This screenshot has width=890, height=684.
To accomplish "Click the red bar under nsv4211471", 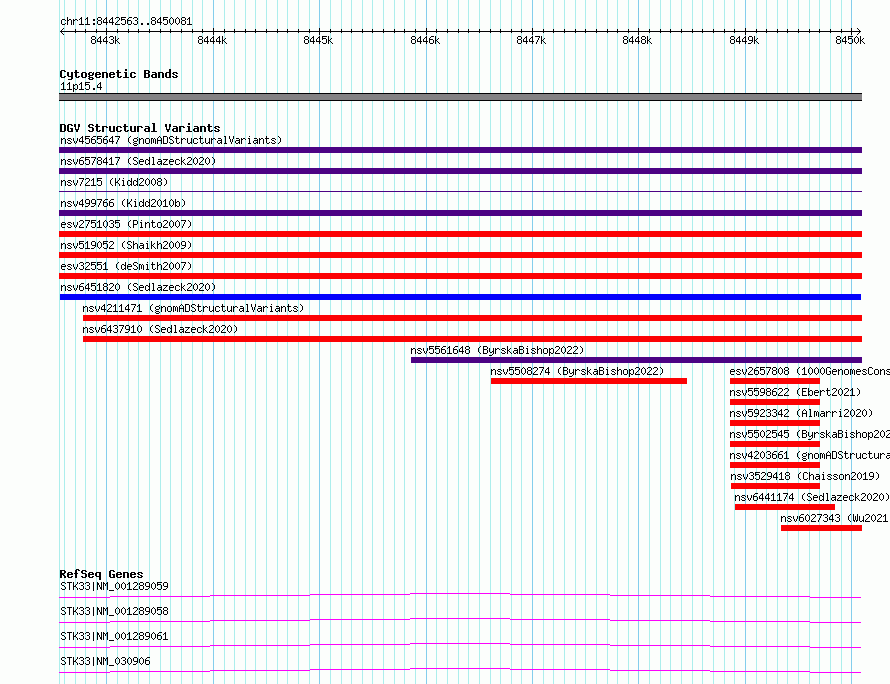I will click(472, 318).
